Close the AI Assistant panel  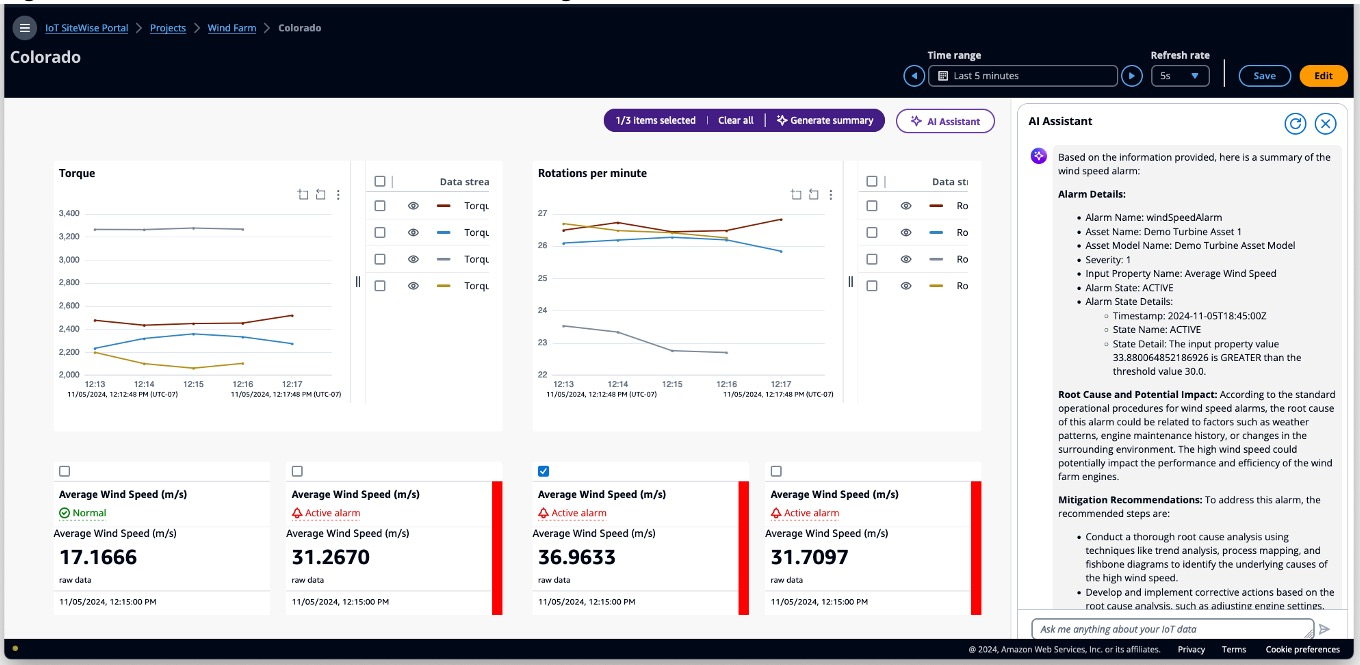1325,123
